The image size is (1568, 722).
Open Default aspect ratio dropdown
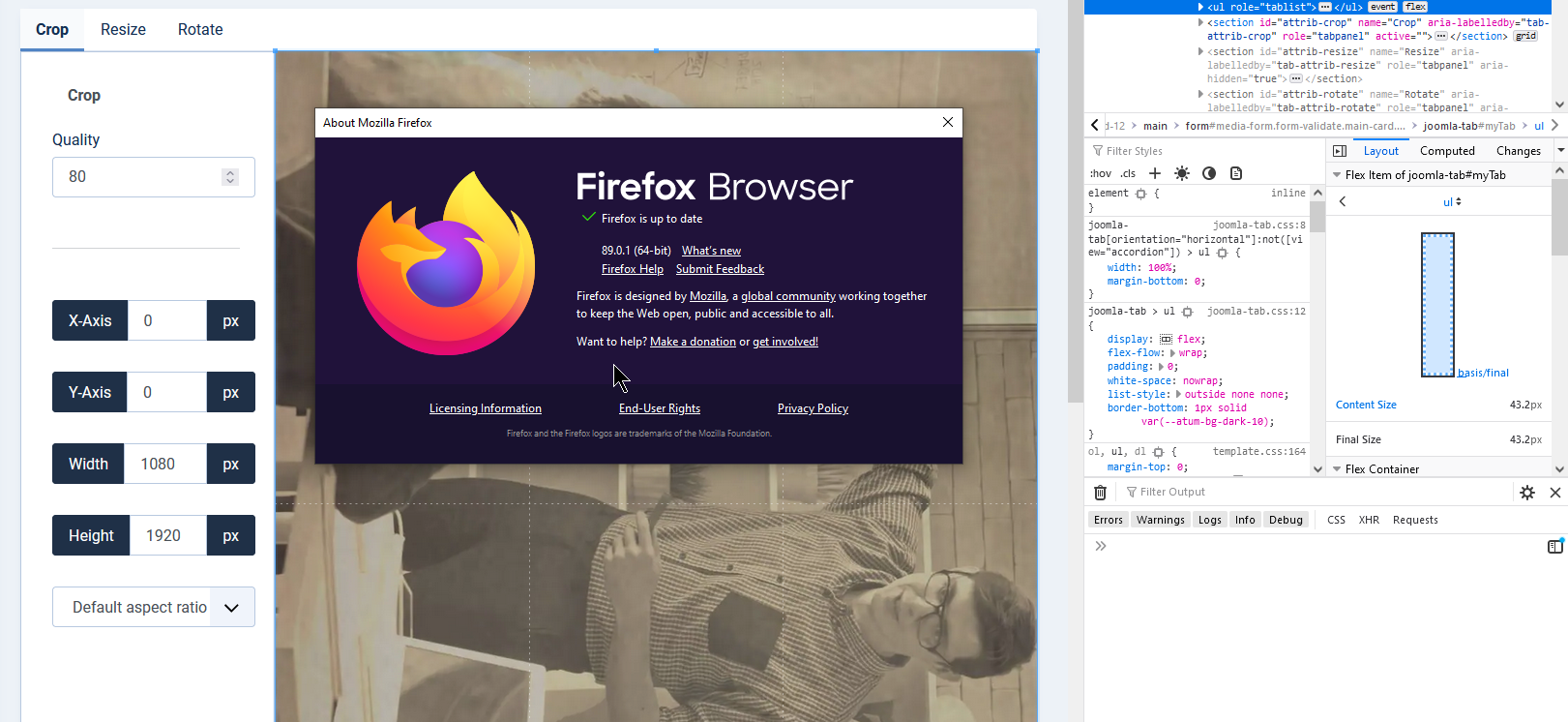click(x=154, y=607)
